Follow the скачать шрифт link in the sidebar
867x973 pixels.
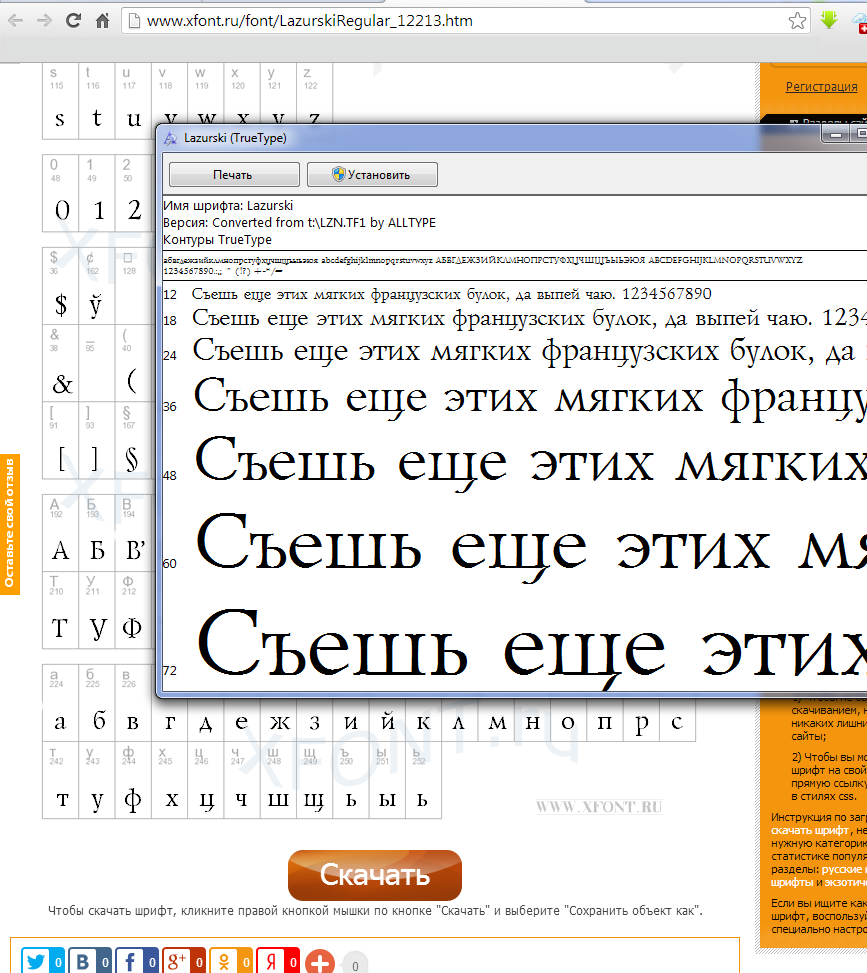(x=809, y=830)
